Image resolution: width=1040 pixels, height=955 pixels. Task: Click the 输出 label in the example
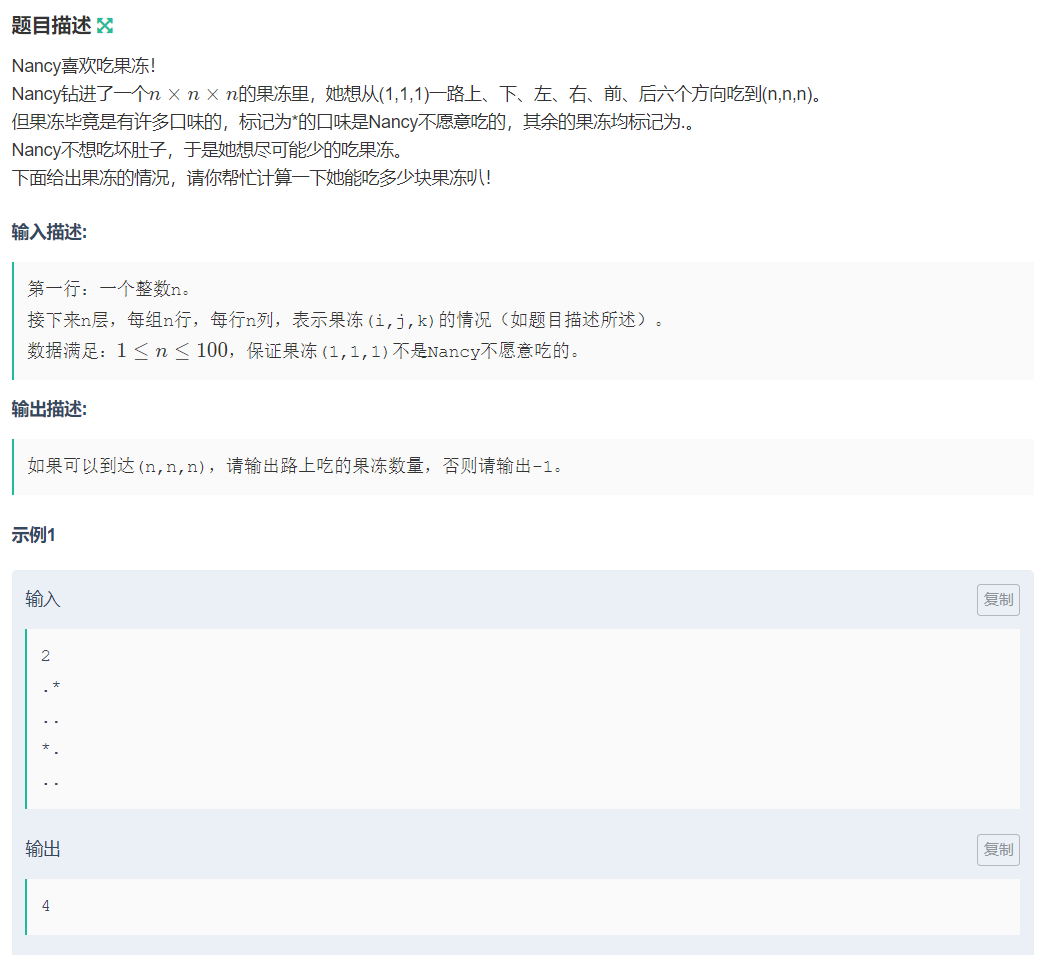click(x=43, y=849)
